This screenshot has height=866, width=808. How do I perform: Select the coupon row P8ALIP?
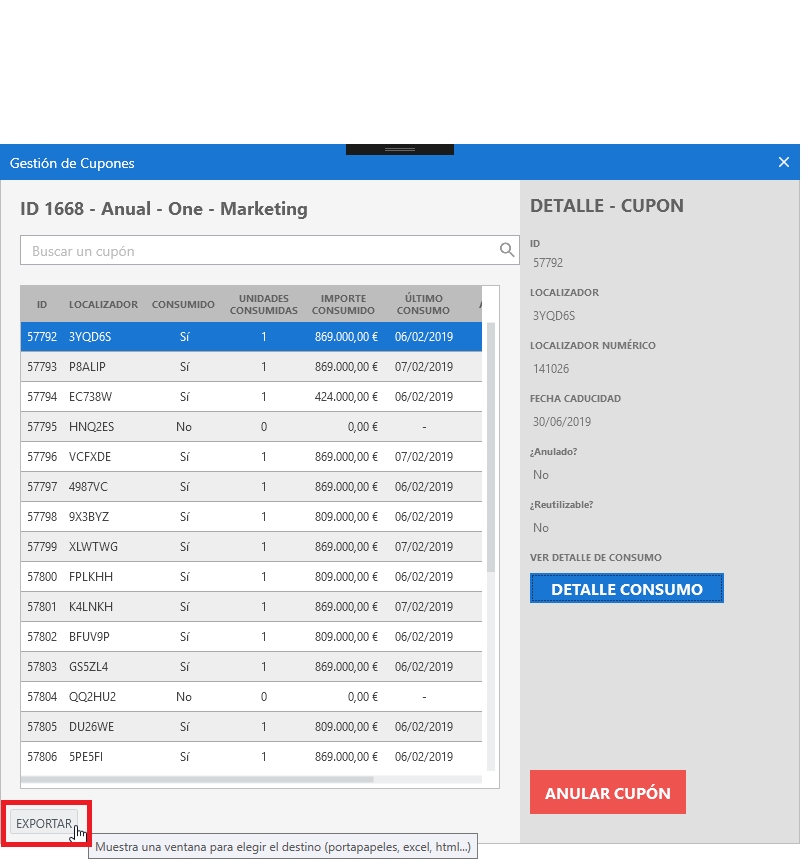pyautogui.click(x=251, y=367)
